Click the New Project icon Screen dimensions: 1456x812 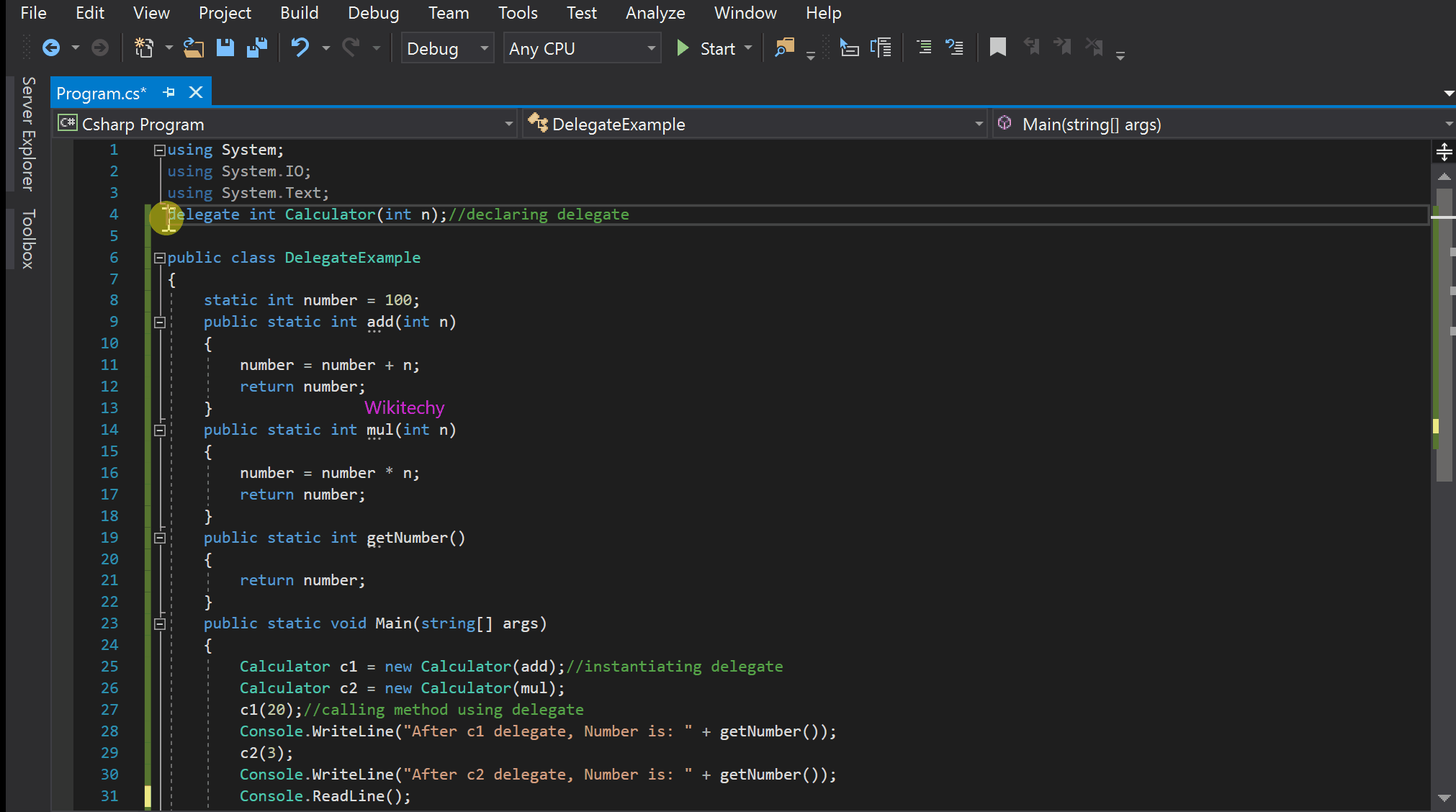tap(144, 48)
